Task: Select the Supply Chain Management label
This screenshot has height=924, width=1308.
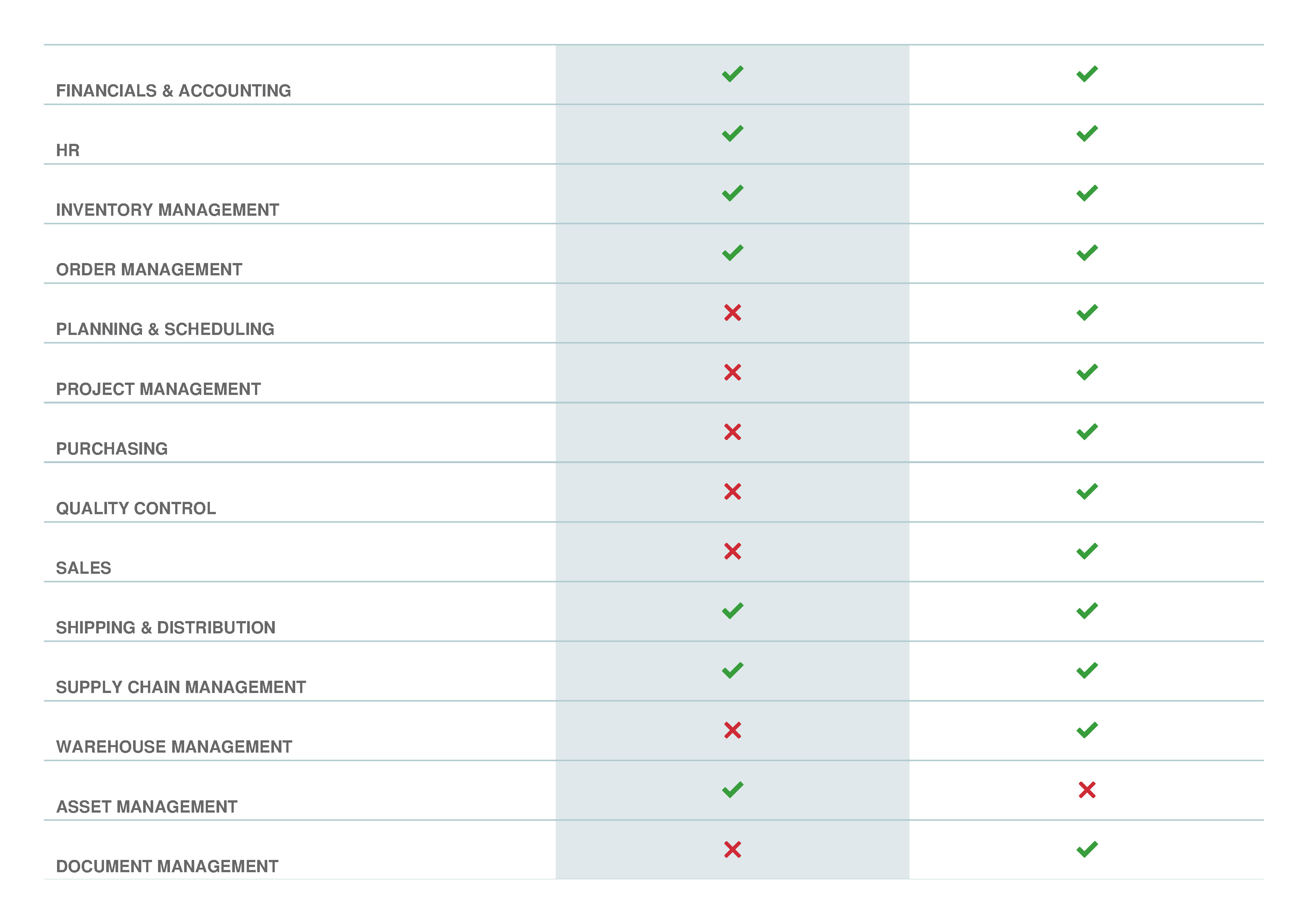Action: click(x=180, y=687)
